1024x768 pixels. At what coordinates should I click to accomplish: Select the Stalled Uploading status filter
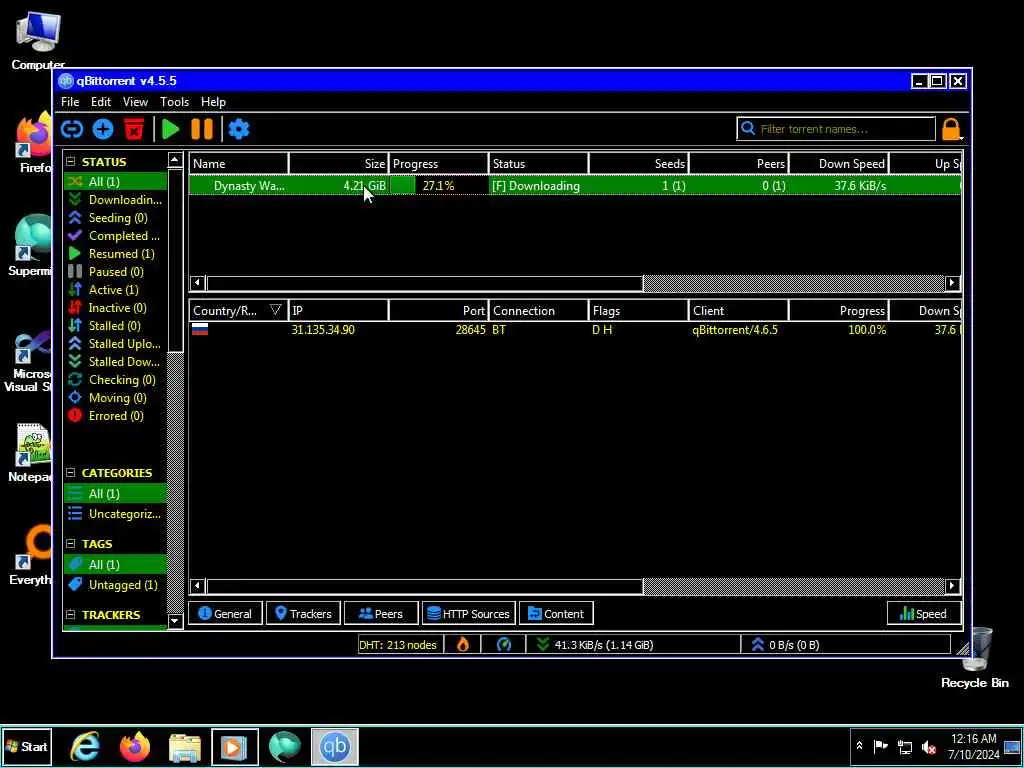pyautogui.click(x=115, y=344)
